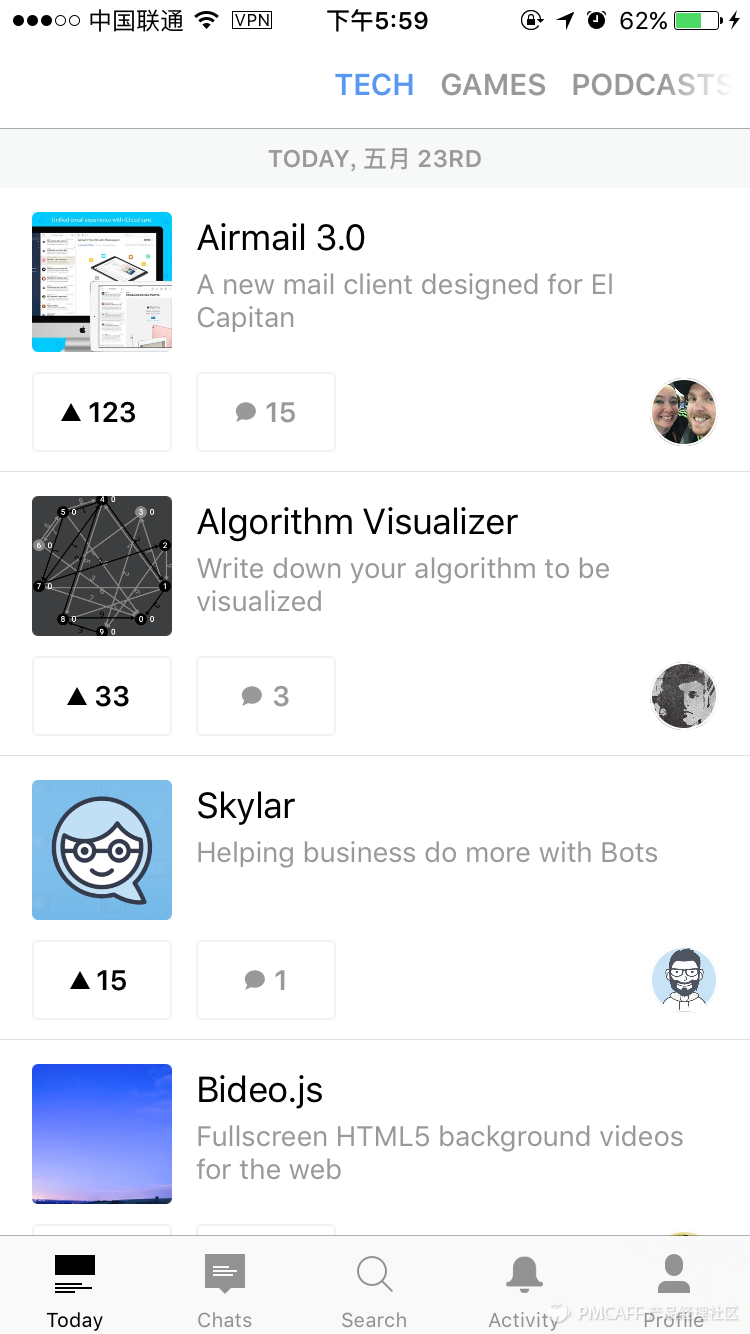Open the Skylar bot logo
The width and height of the screenshot is (750, 1334).
point(102,850)
